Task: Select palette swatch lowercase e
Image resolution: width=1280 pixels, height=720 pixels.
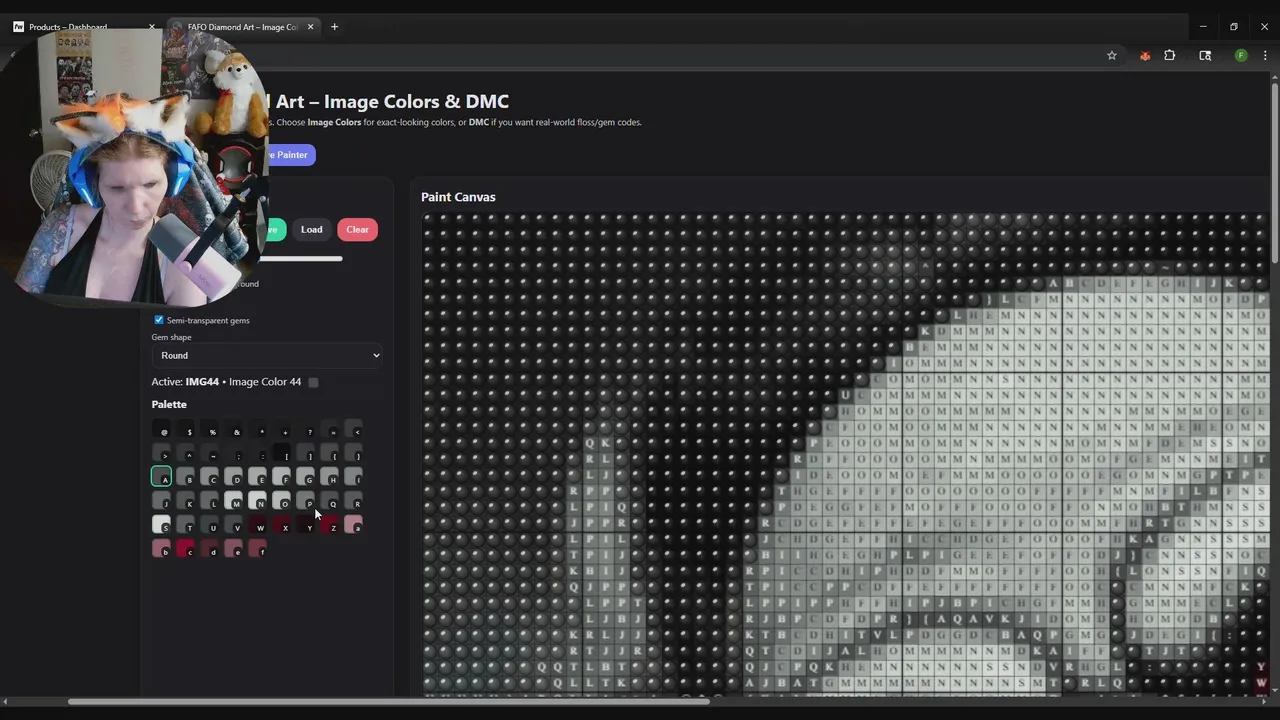Action: tap(233, 548)
